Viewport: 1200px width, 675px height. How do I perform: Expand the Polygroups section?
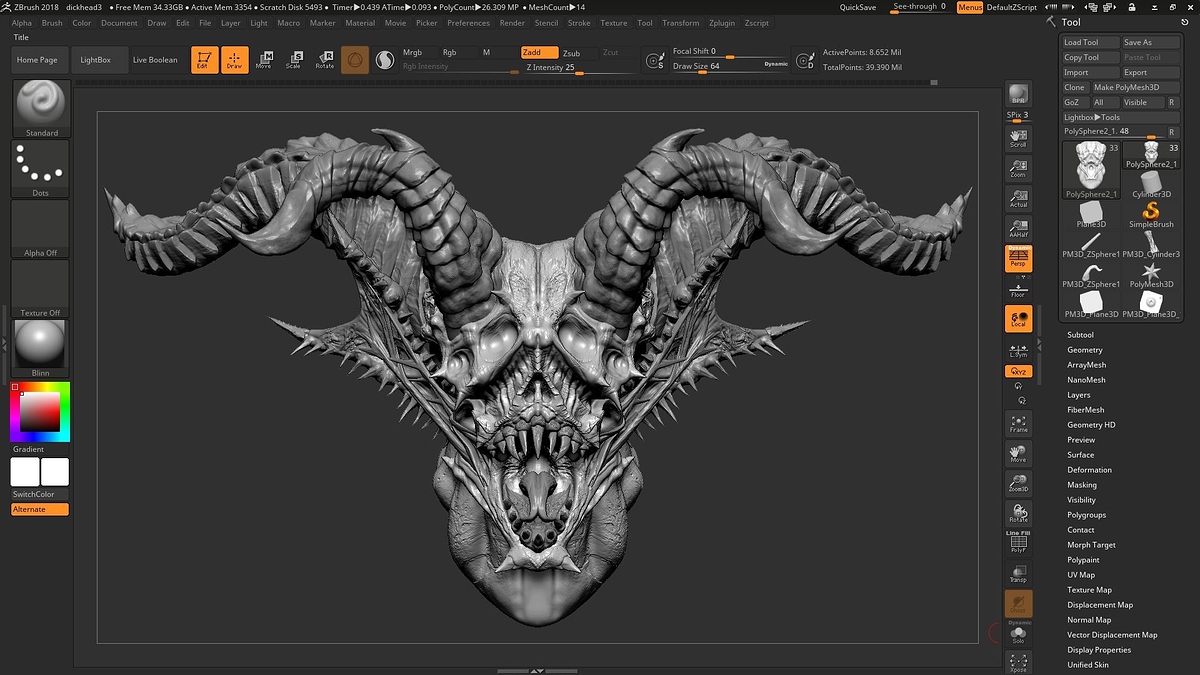[x=1086, y=515]
